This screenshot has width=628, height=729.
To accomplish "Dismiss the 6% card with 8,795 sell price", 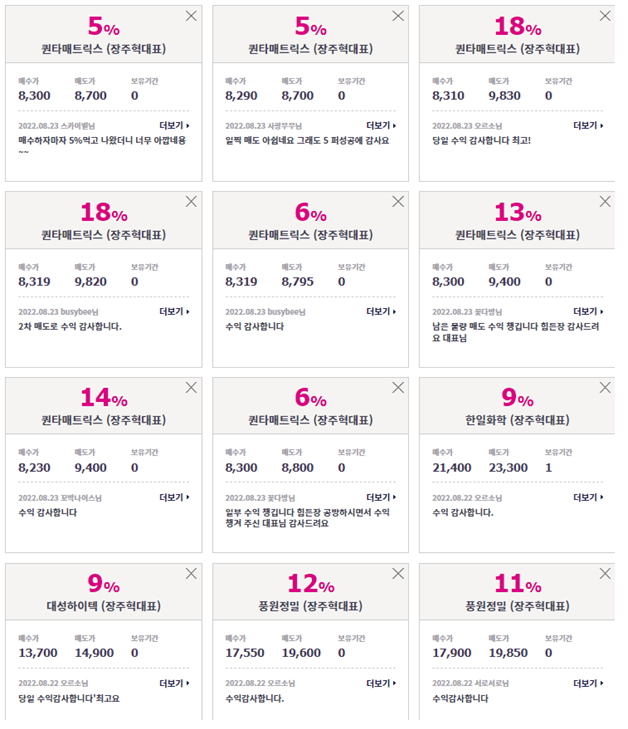I will [398, 201].
